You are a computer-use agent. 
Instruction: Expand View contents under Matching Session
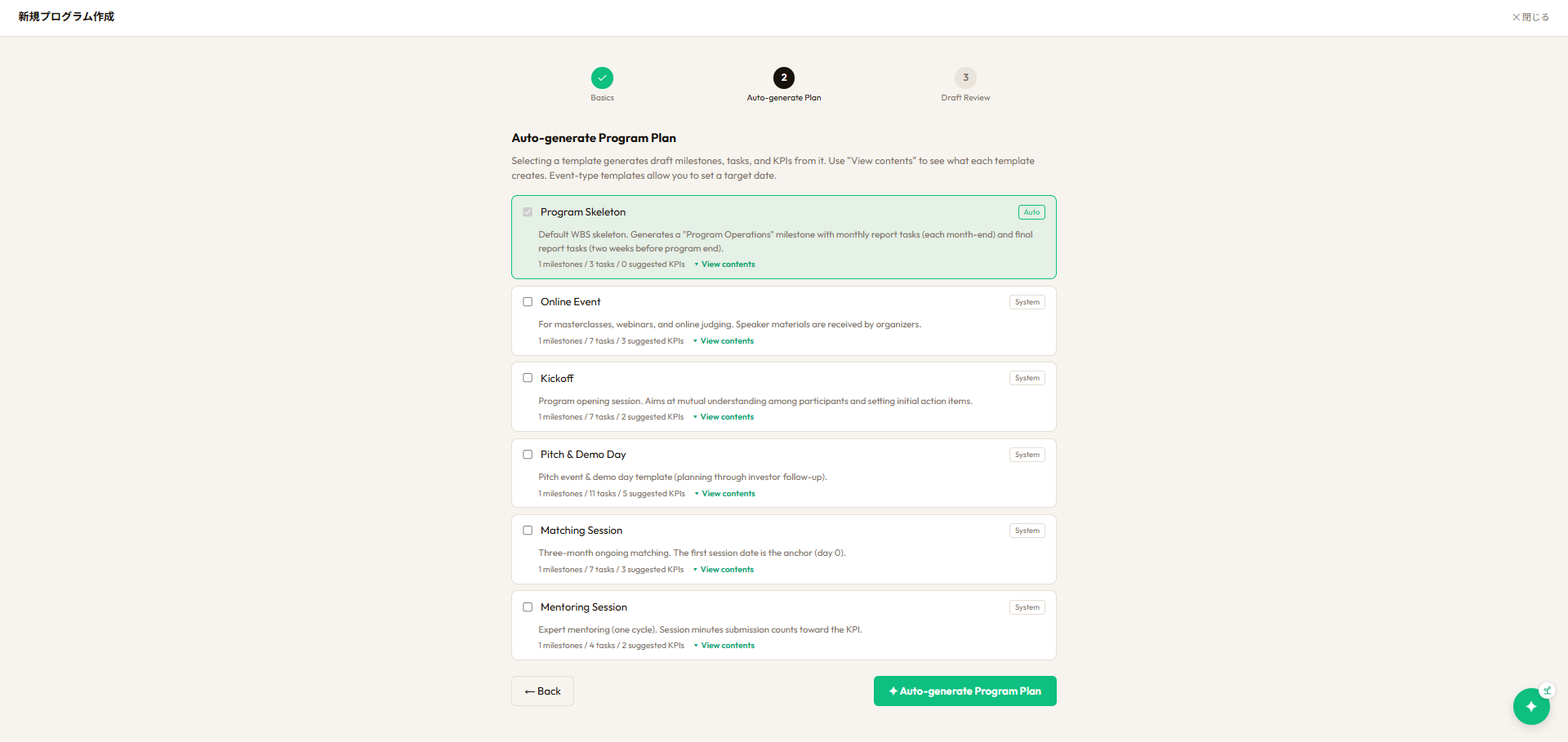point(724,570)
